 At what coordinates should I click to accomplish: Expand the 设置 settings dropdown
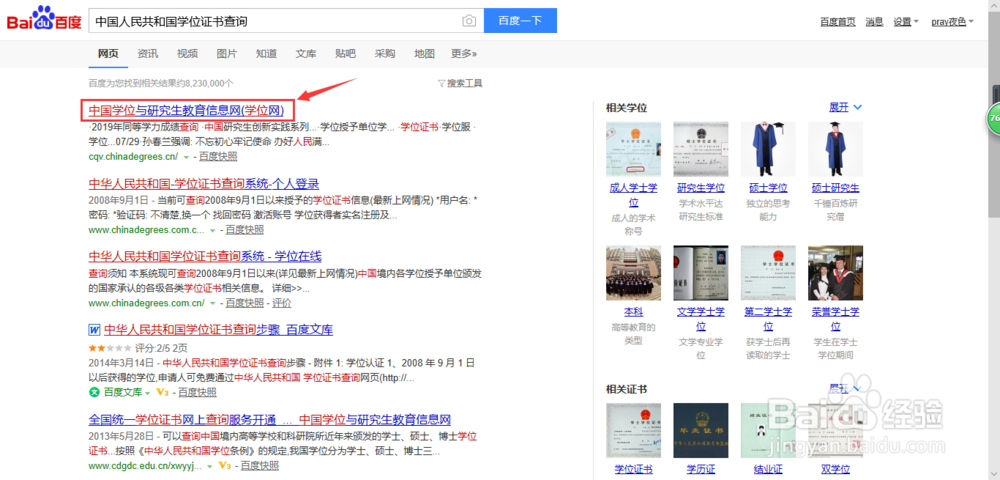coord(906,22)
